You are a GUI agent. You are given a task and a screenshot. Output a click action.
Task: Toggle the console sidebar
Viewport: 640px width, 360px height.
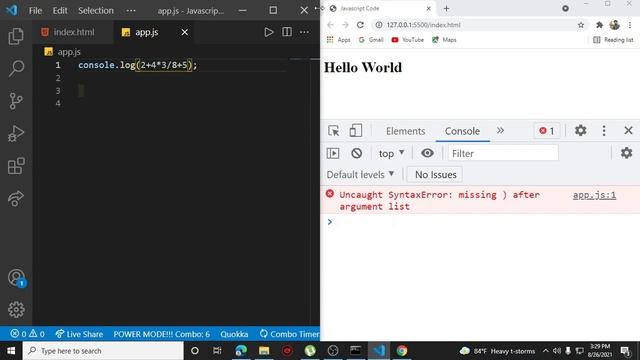click(333, 153)
